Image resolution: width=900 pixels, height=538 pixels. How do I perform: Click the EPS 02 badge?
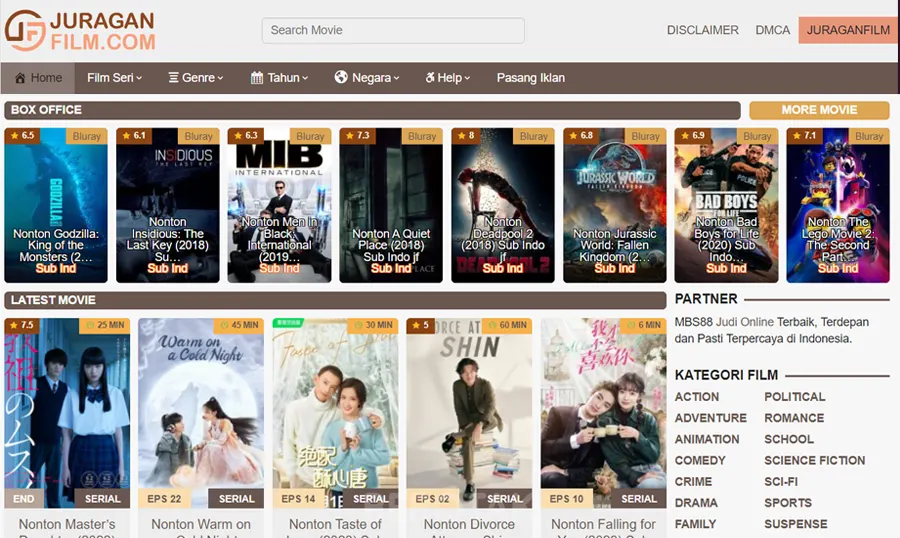tap(432, 499)
